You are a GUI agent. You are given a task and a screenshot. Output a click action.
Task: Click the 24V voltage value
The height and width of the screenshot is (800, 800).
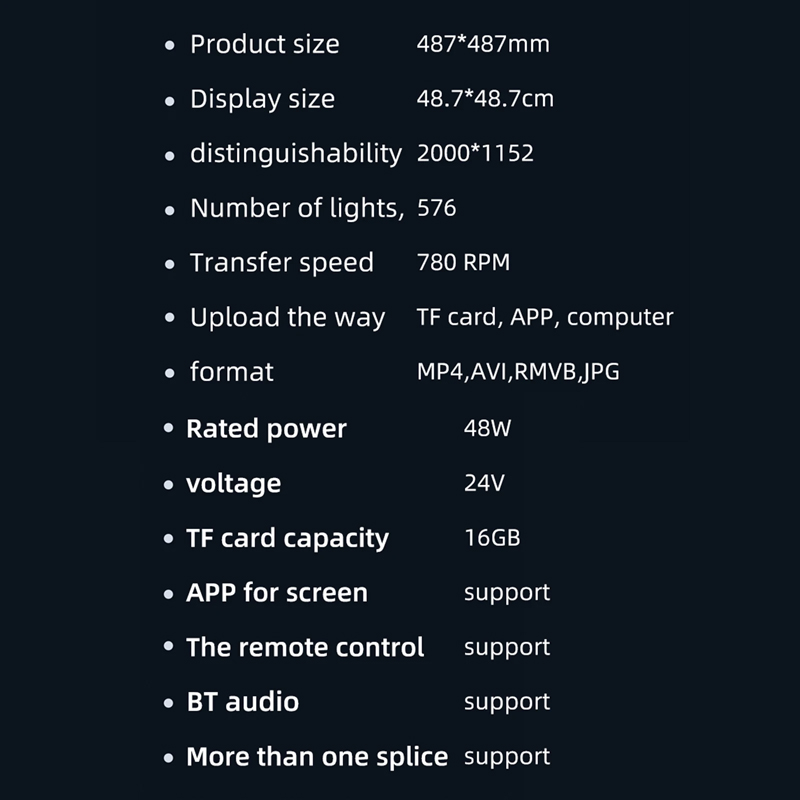(x=484, y=483)
